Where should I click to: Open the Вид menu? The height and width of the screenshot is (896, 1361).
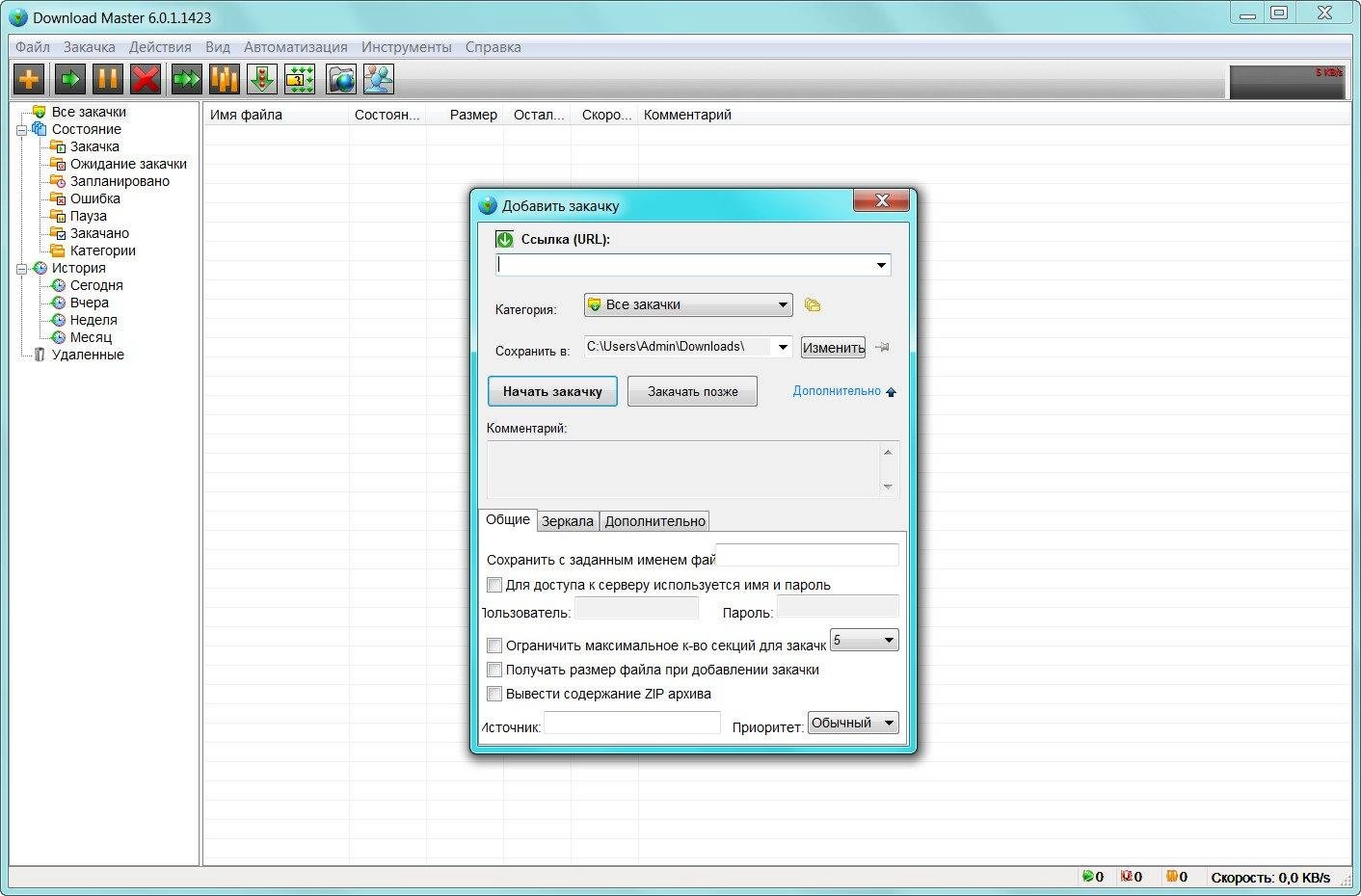[x=218, y=47]
